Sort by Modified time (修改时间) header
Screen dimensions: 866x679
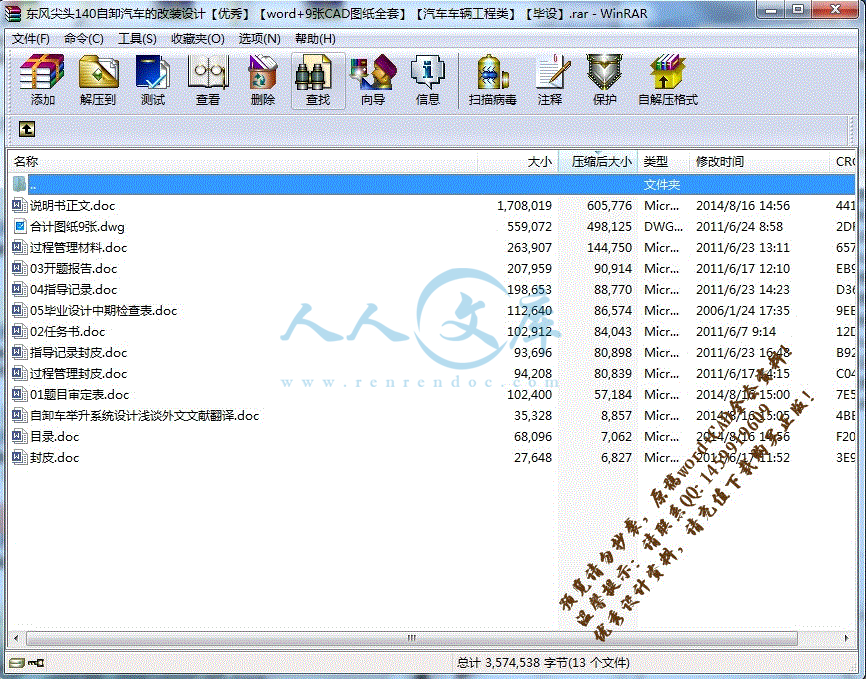click(x=759, y=161)
